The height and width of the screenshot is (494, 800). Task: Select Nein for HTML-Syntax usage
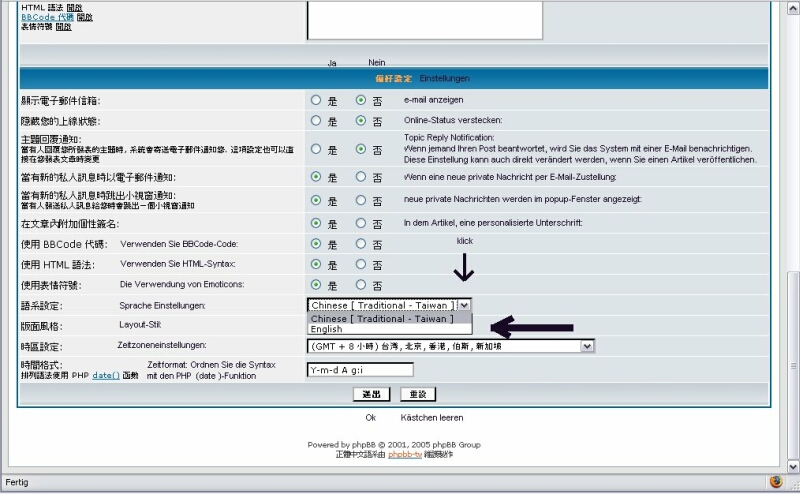coord(361,265)
